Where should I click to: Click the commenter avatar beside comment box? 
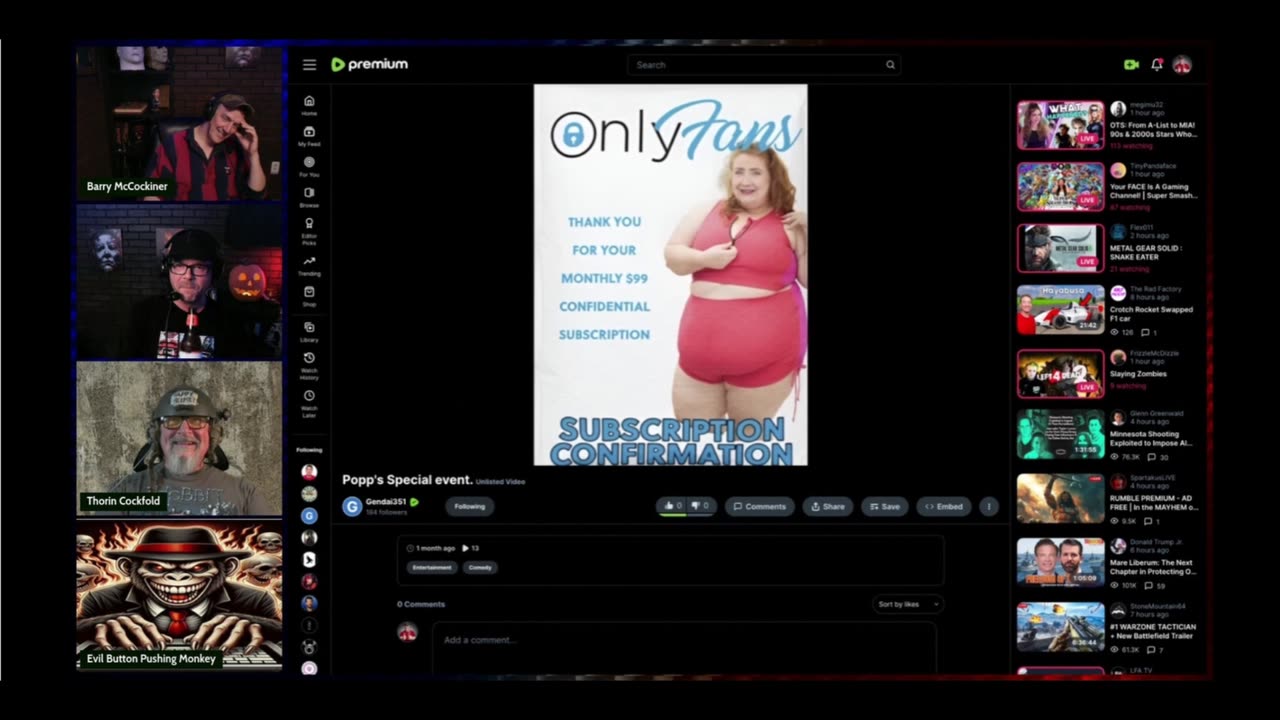pyautogui.click(x=407, y=632)
